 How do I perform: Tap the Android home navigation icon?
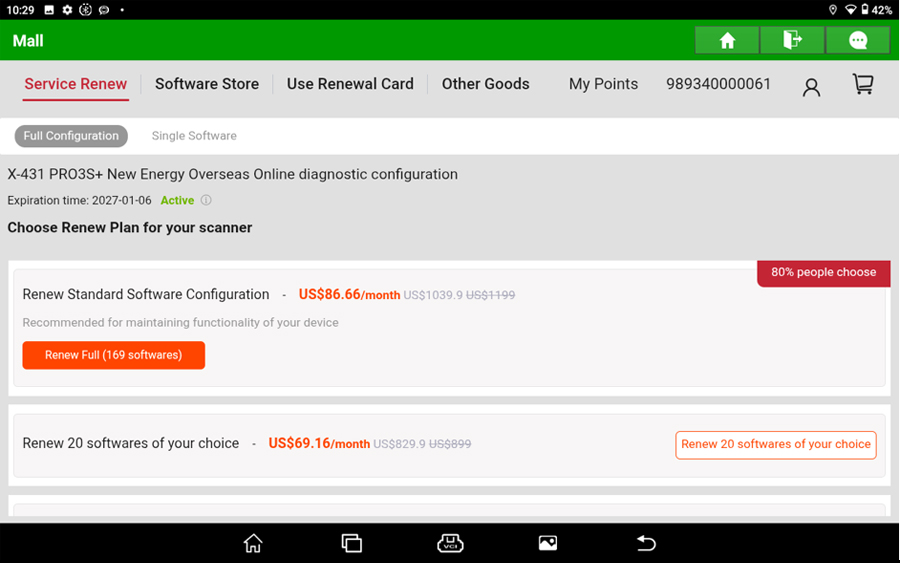tap(253, 543)
